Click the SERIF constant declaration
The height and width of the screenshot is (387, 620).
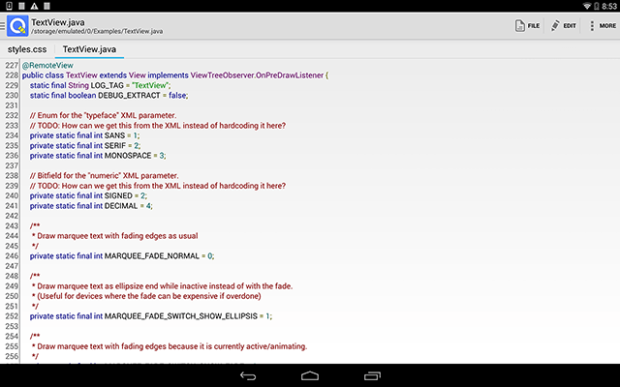click(115, 145)
